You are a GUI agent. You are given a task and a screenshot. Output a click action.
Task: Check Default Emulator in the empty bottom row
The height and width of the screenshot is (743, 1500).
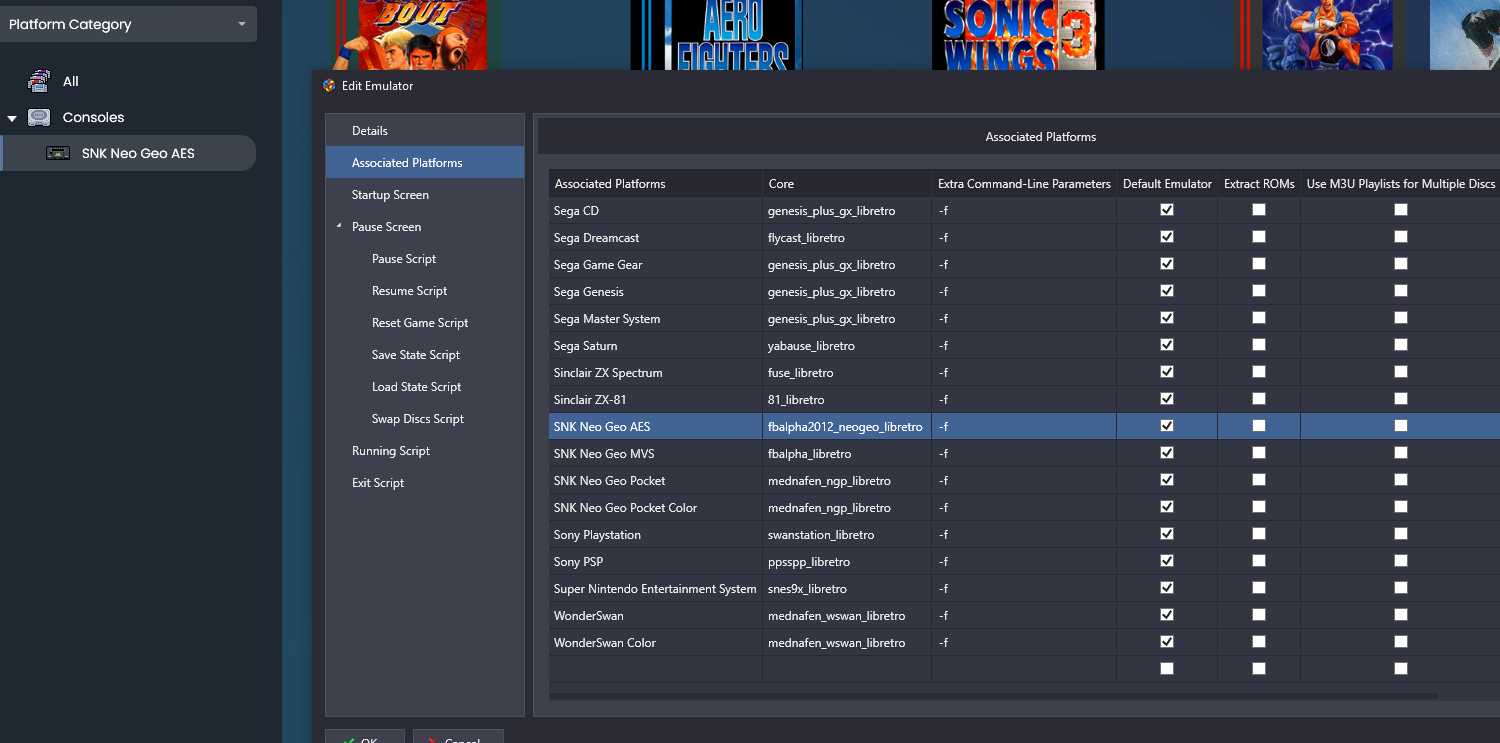click(1167, 669)
